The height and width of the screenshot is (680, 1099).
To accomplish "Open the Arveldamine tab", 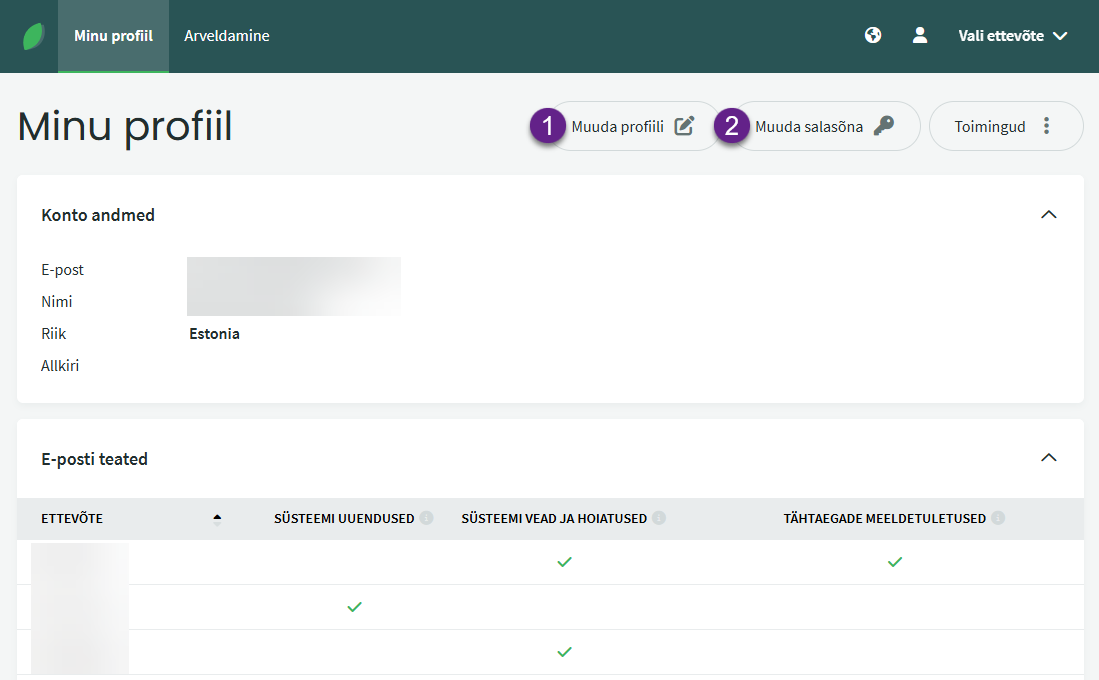I will (x=227, y=36).
